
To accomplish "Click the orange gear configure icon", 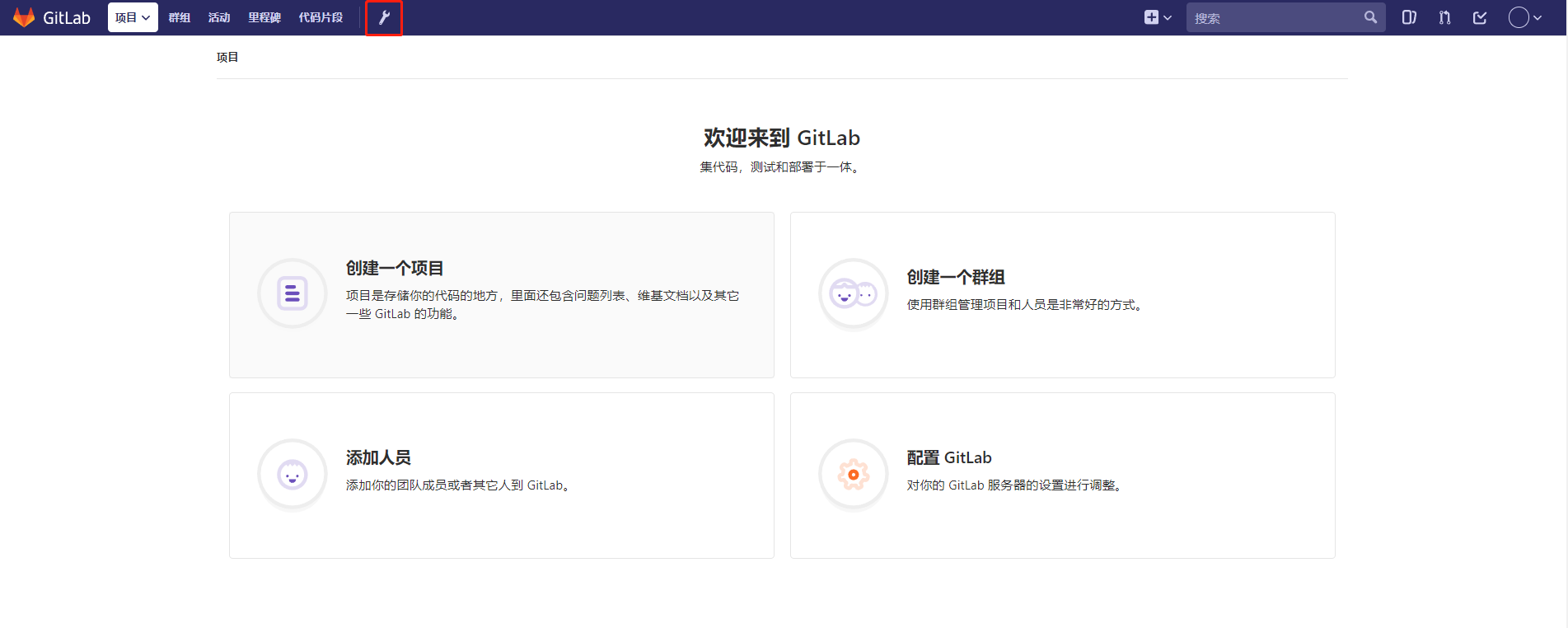I will (854, 474).
